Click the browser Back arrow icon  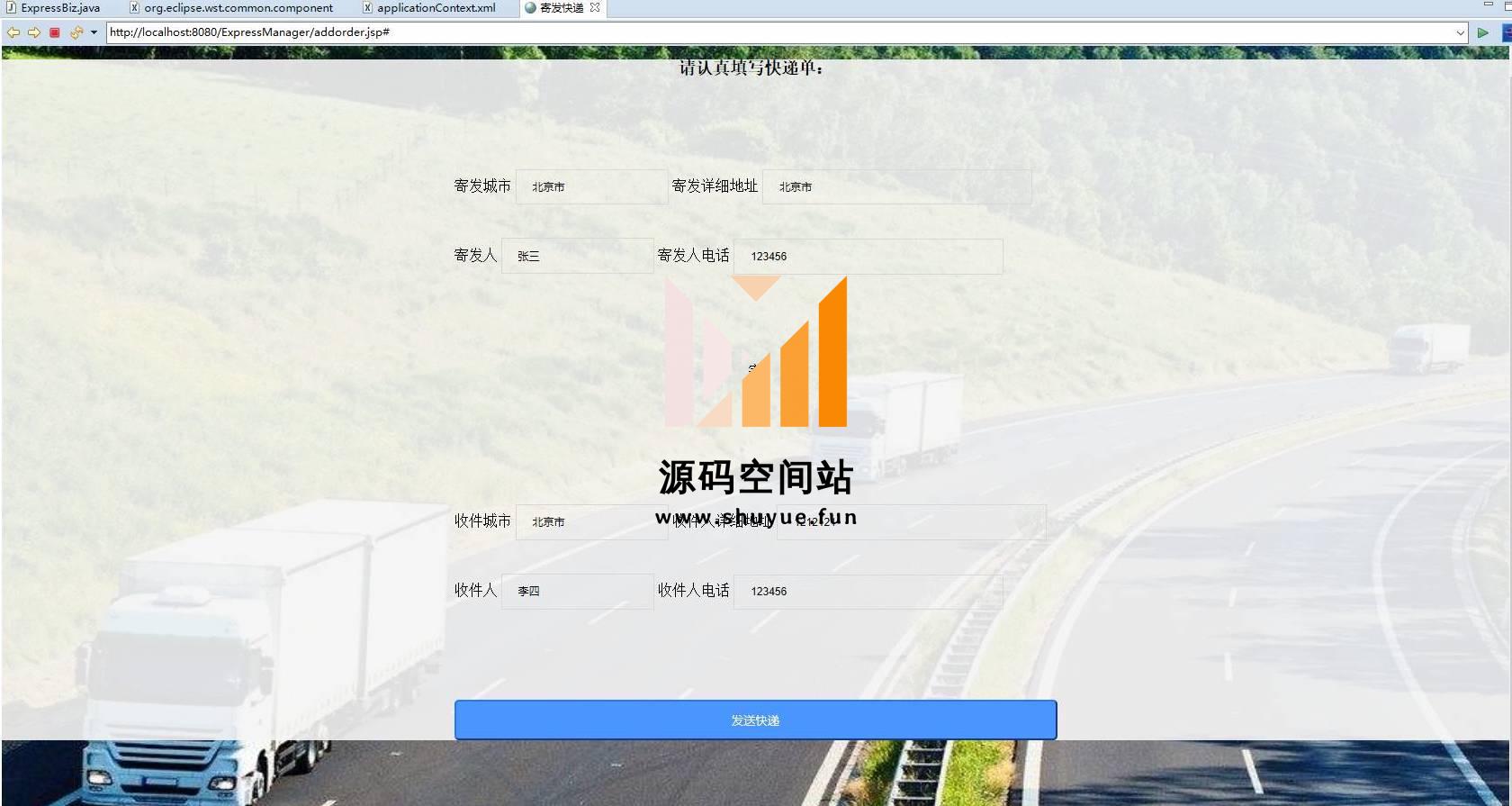pos(13,32)
